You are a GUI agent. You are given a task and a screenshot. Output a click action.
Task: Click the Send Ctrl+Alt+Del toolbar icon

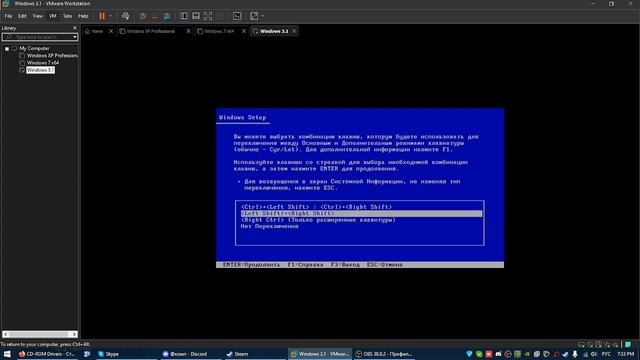[126, 16]
